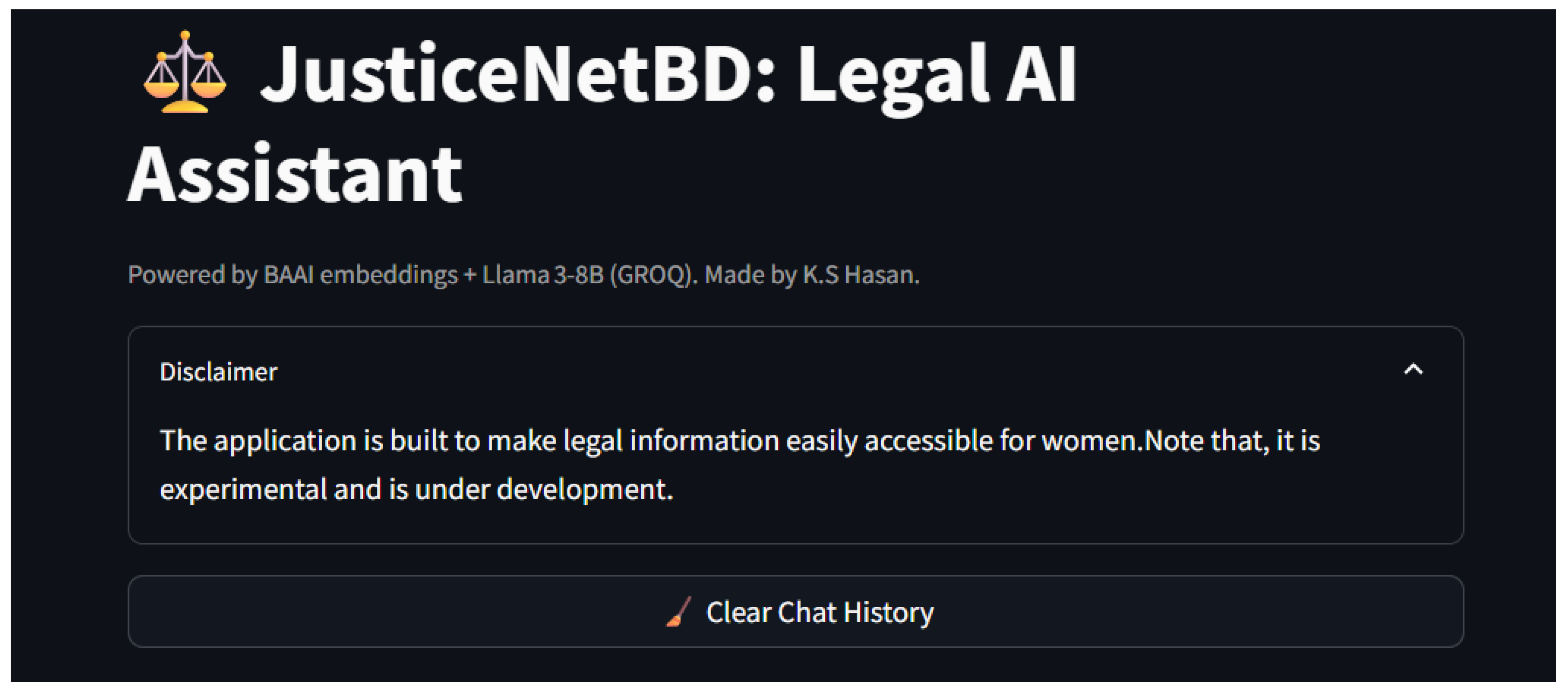Click the Disclaimer expander label
1568x693 pixels.
[x=218, y=372]
